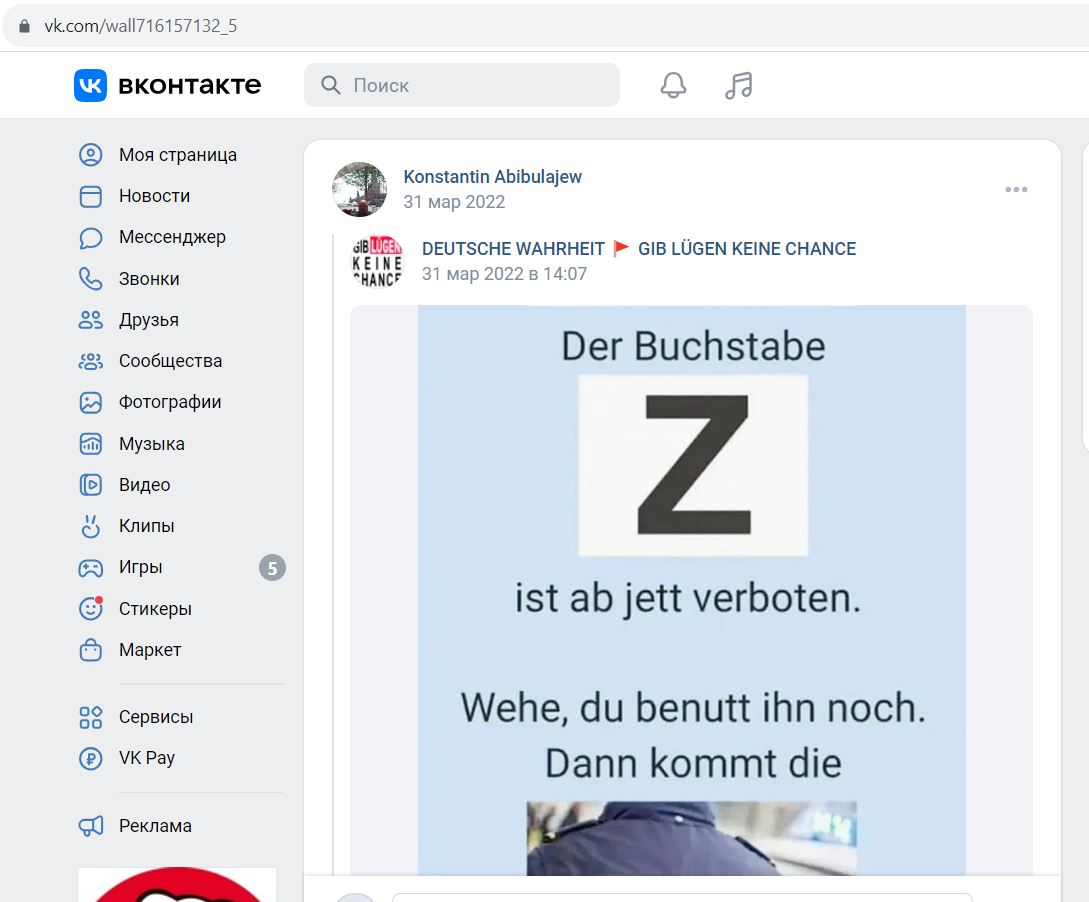Click the VK Pay ruble icon
1089x902 pixels.
90,758
